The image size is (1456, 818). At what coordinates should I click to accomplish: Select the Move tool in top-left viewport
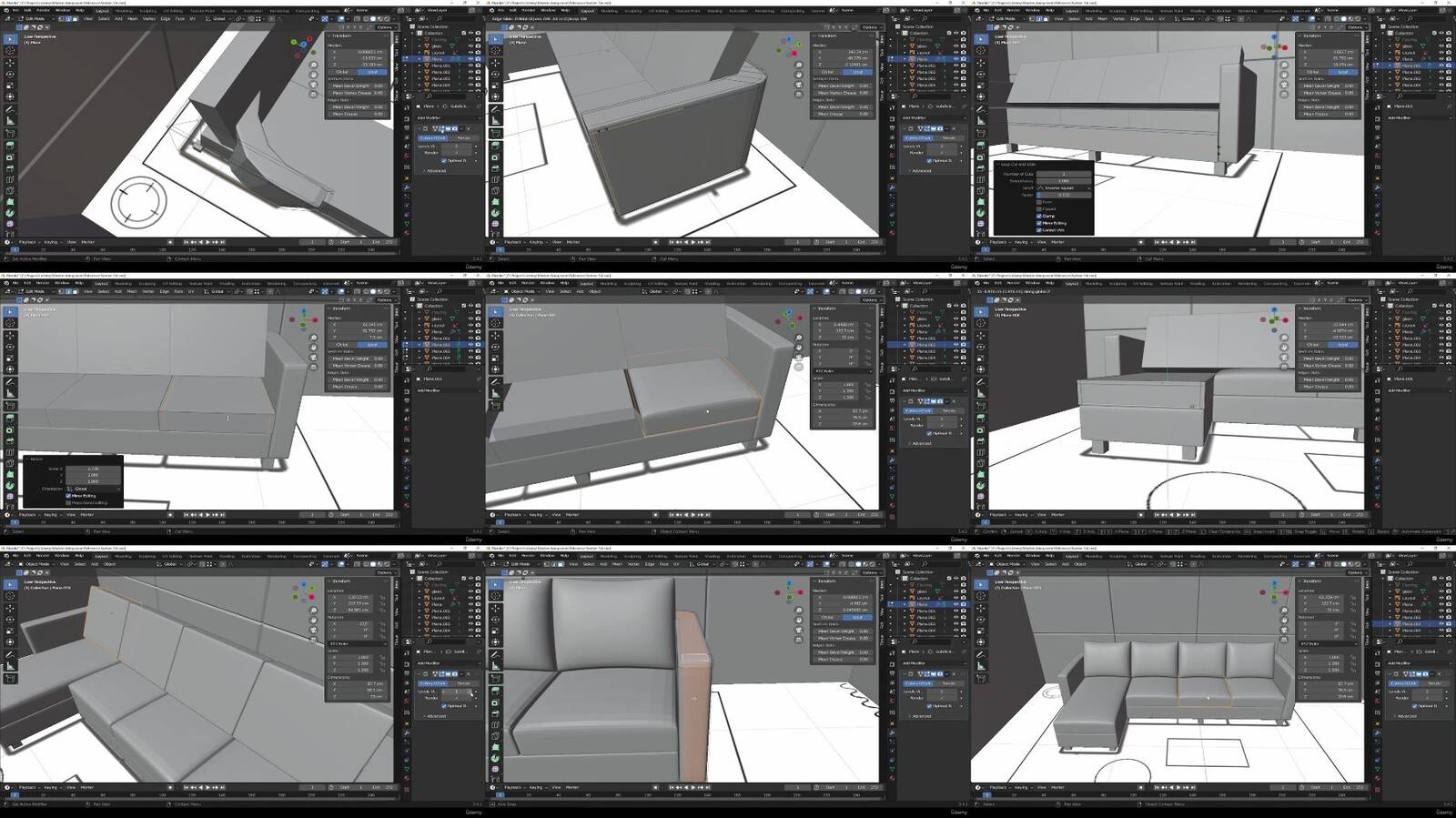point(10,63)
